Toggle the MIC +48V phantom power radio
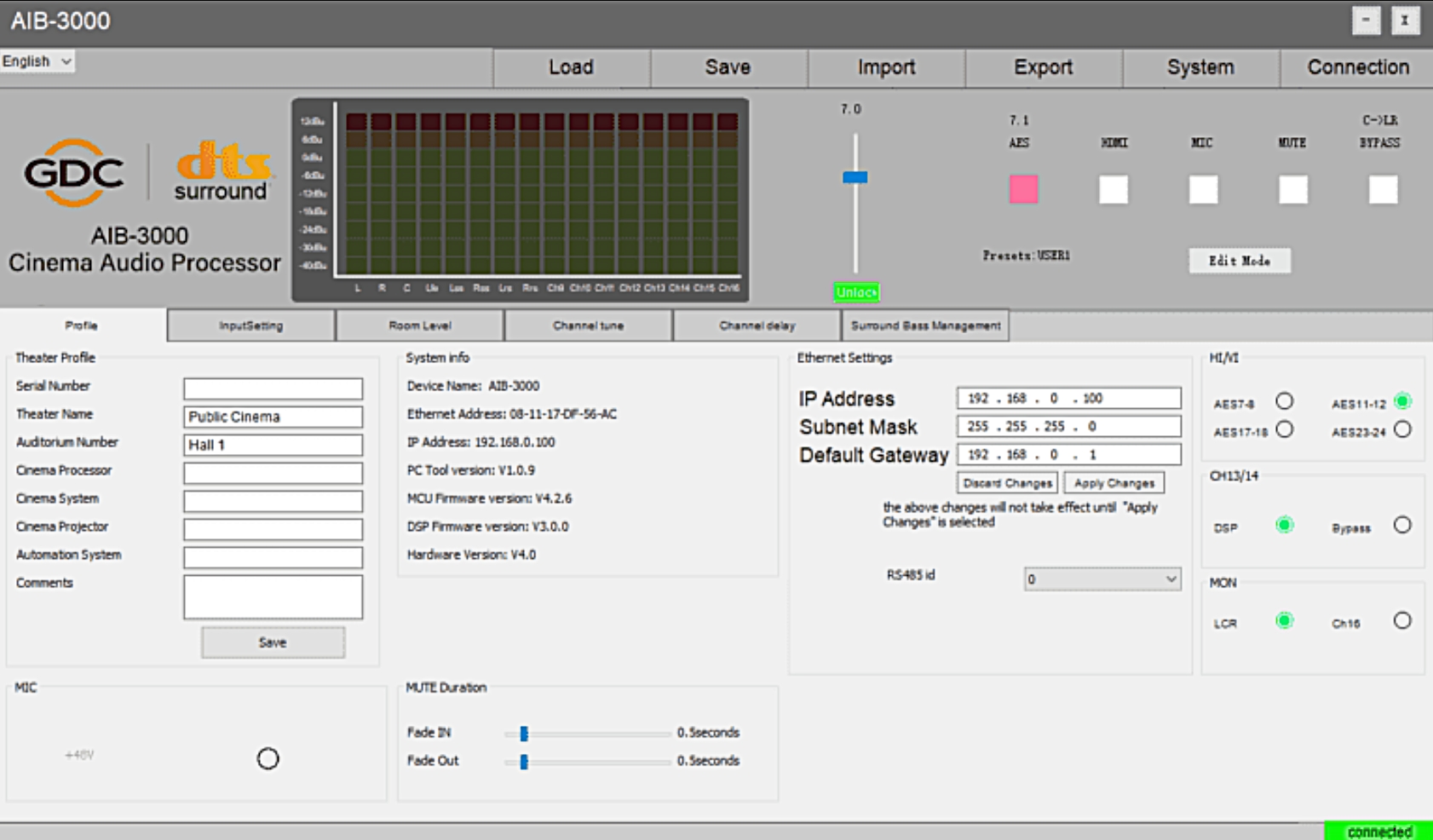The image size is (1433, 840). [x=268, y=758]
